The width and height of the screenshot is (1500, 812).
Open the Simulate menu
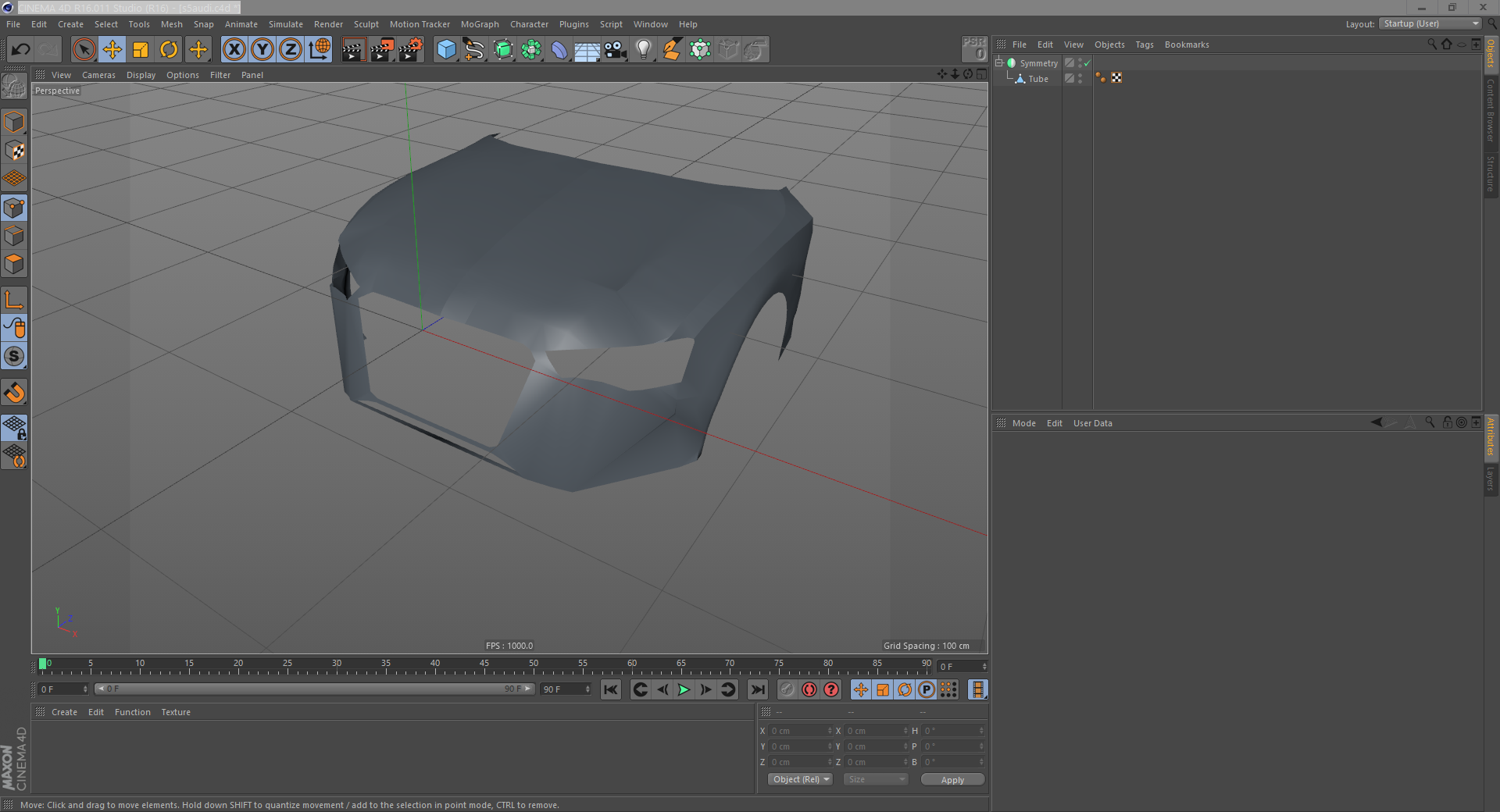(x=286, y=24)
